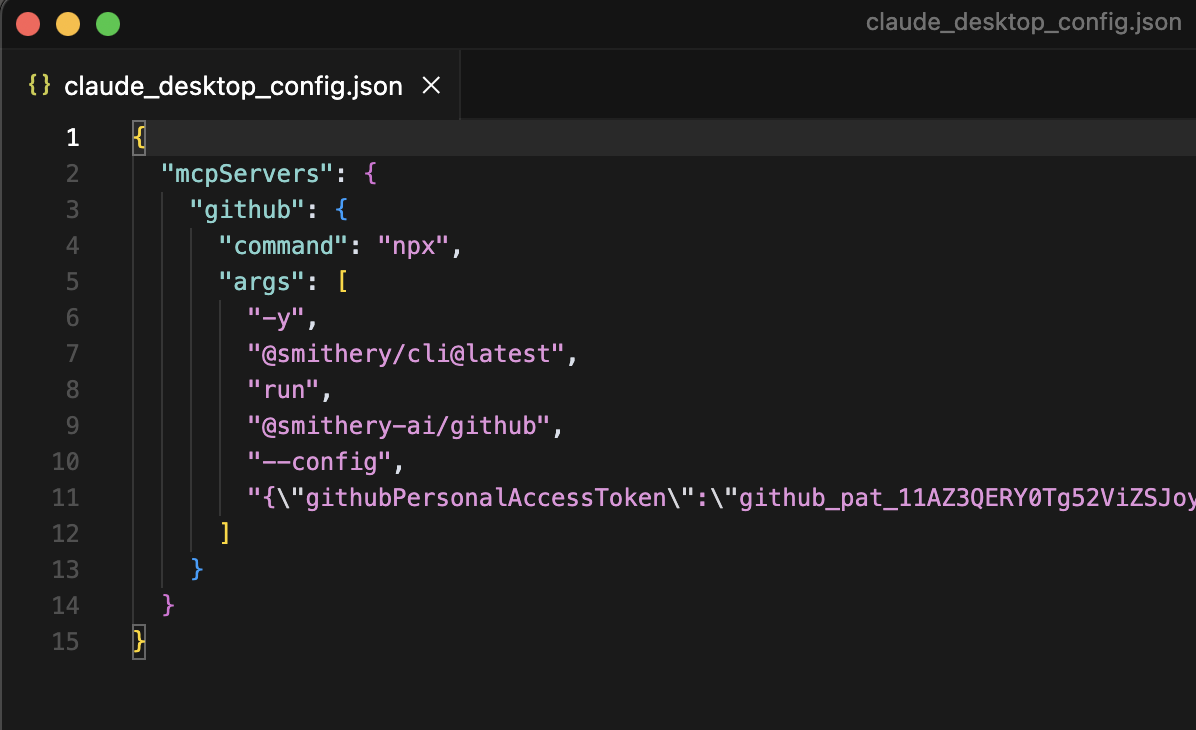Click line number 15 in gutter
Screen dimensions: 1196x730
66,642
